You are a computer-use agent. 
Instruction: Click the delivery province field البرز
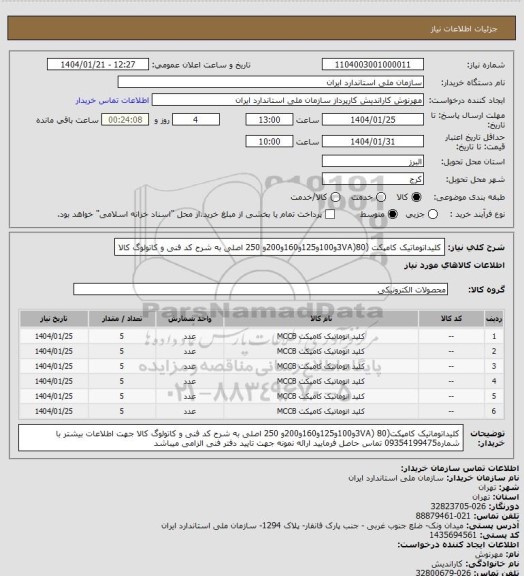coord(373,161)
